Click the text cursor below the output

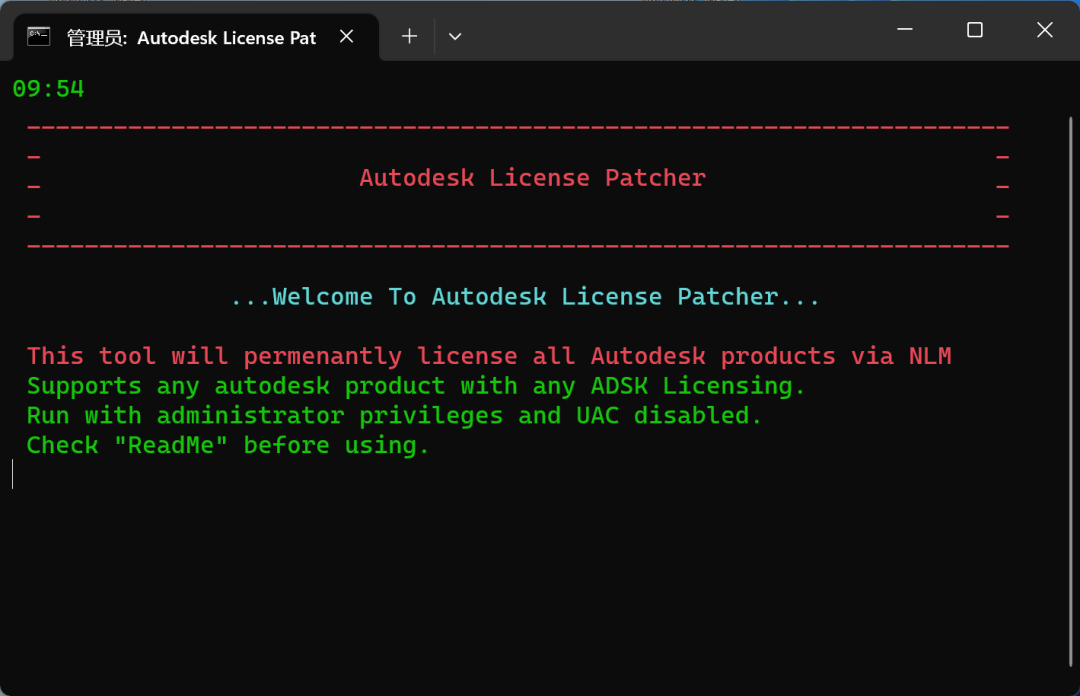click(13, 474)
